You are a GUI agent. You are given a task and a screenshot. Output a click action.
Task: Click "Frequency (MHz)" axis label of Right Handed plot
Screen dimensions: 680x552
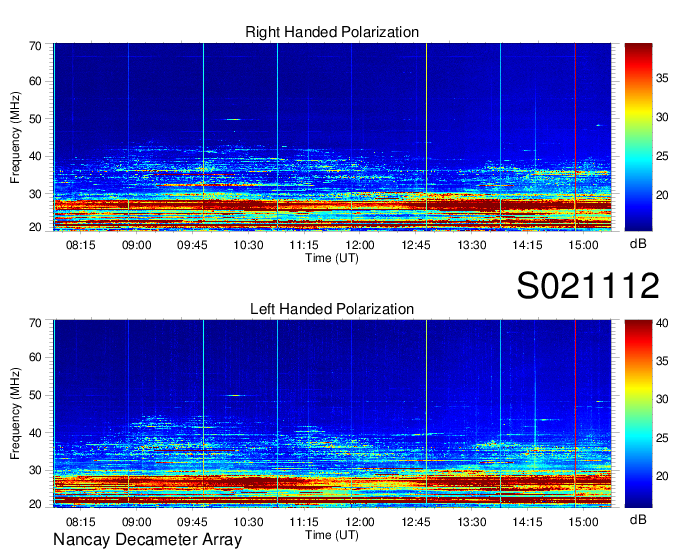15,137
